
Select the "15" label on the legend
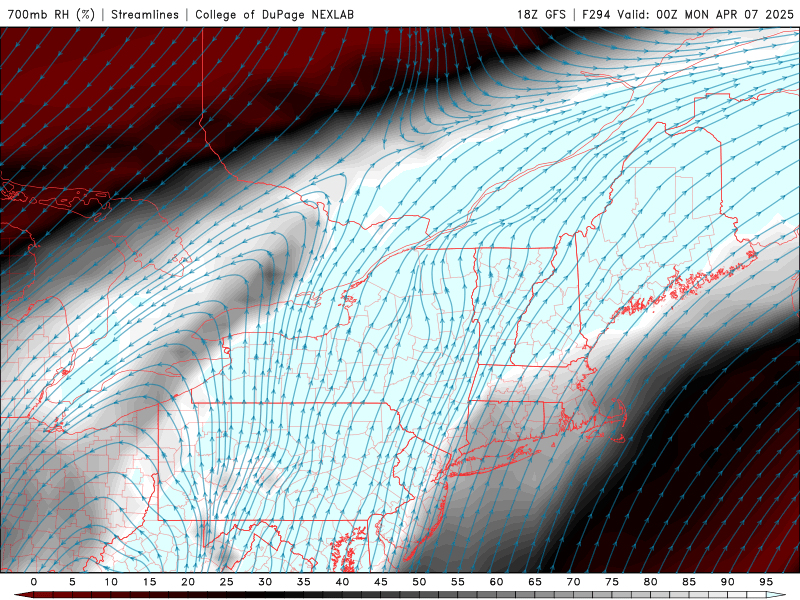point(149,582)
